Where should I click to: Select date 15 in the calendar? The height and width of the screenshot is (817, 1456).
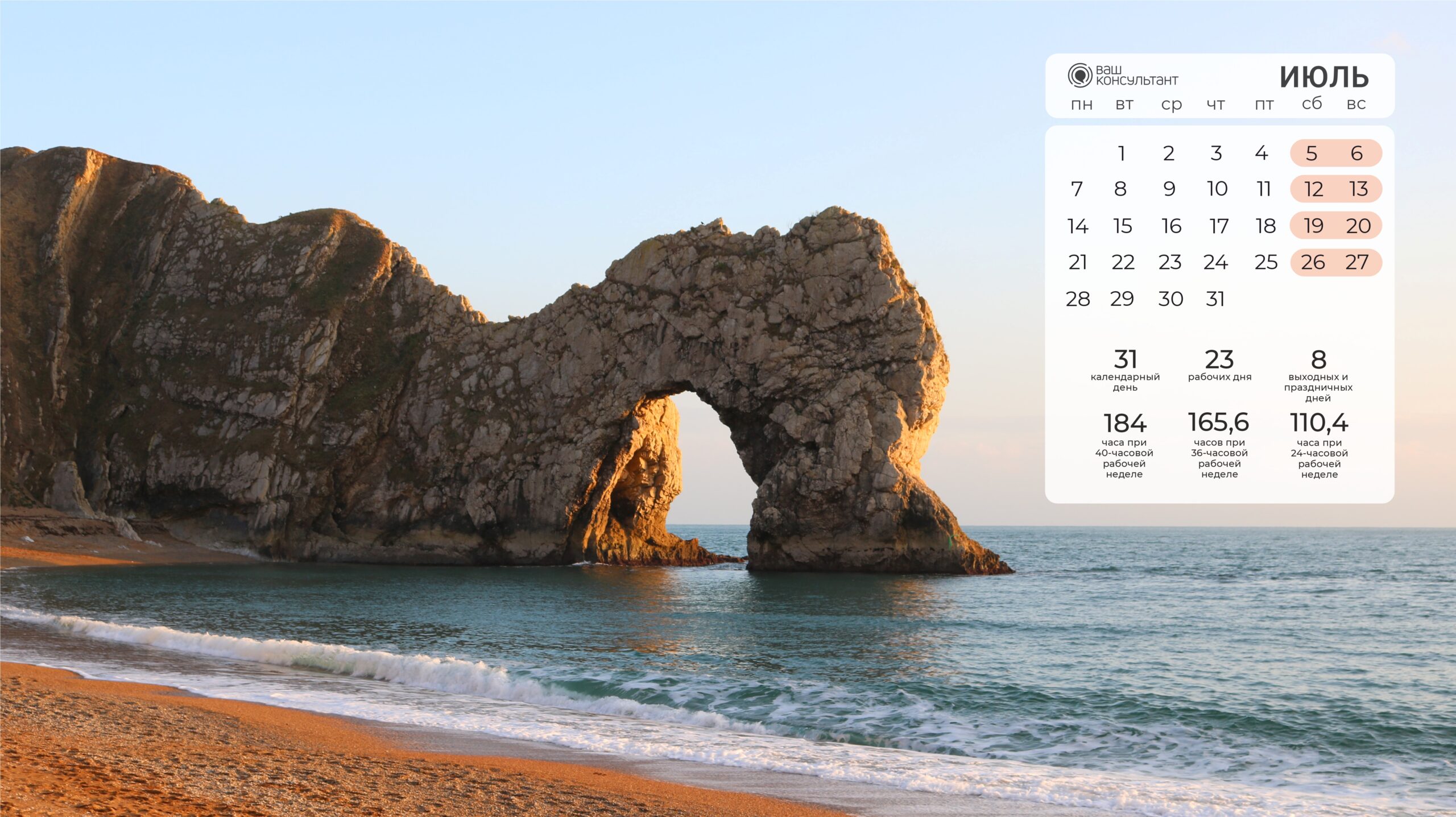(x=1123, y=226)
